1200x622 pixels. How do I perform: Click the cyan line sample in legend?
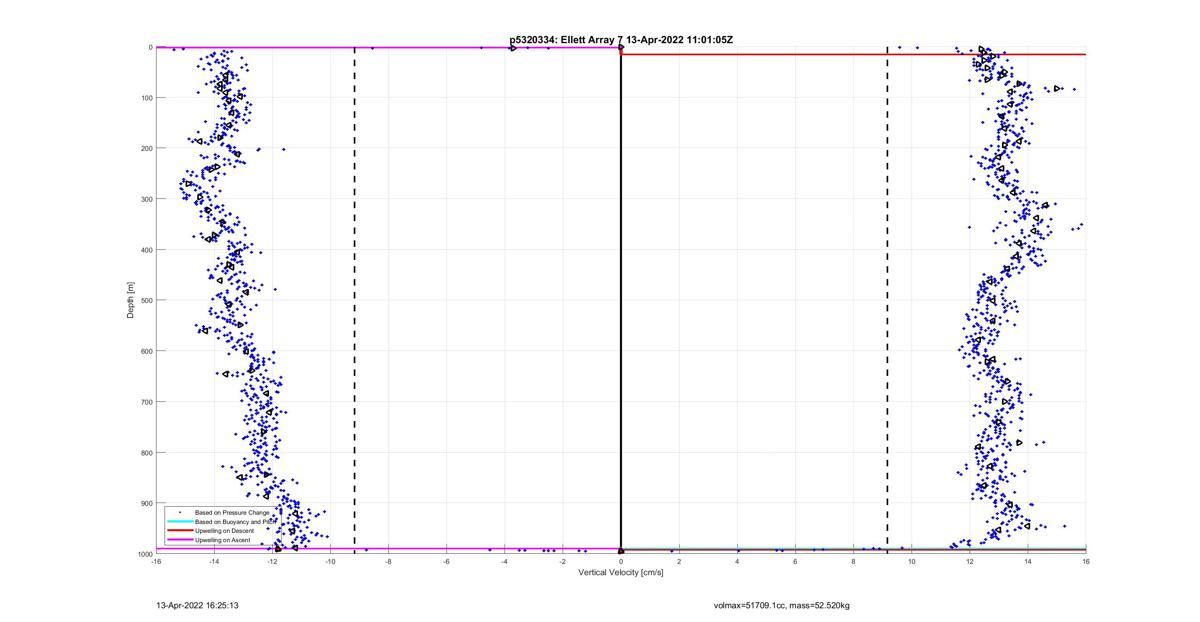coord(179,521)
